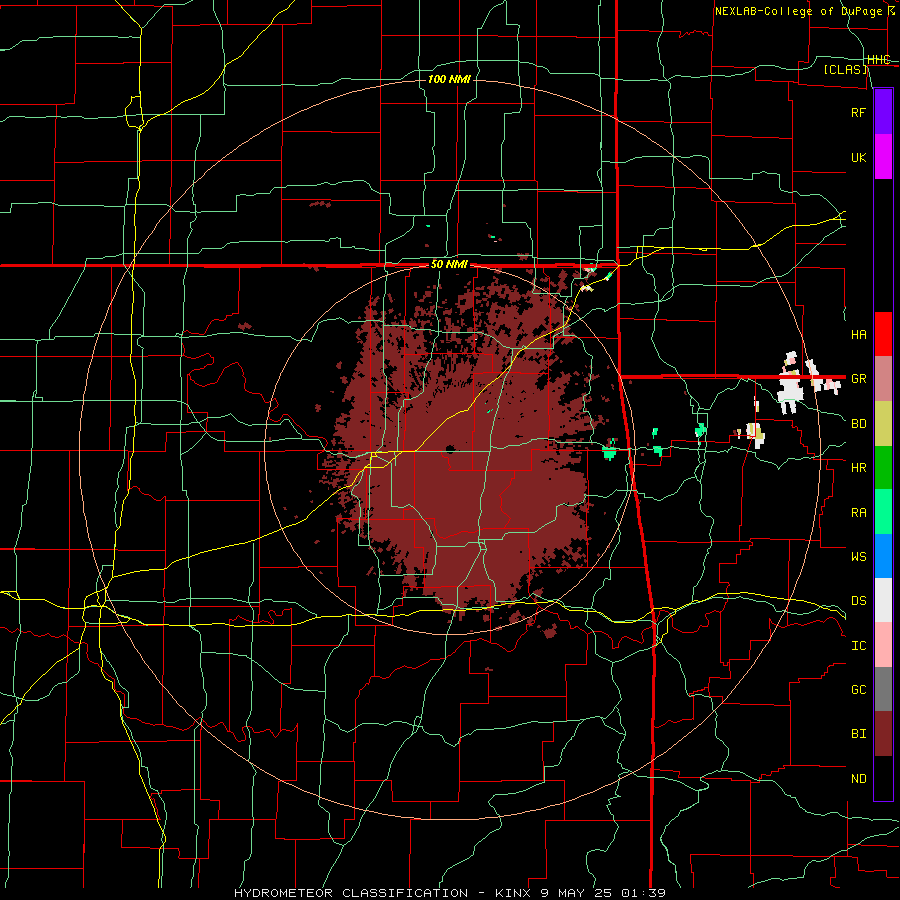The width and height of the screenshot is (900, 900).
Task: Click the BI legend label
Action: coord(859,734)
